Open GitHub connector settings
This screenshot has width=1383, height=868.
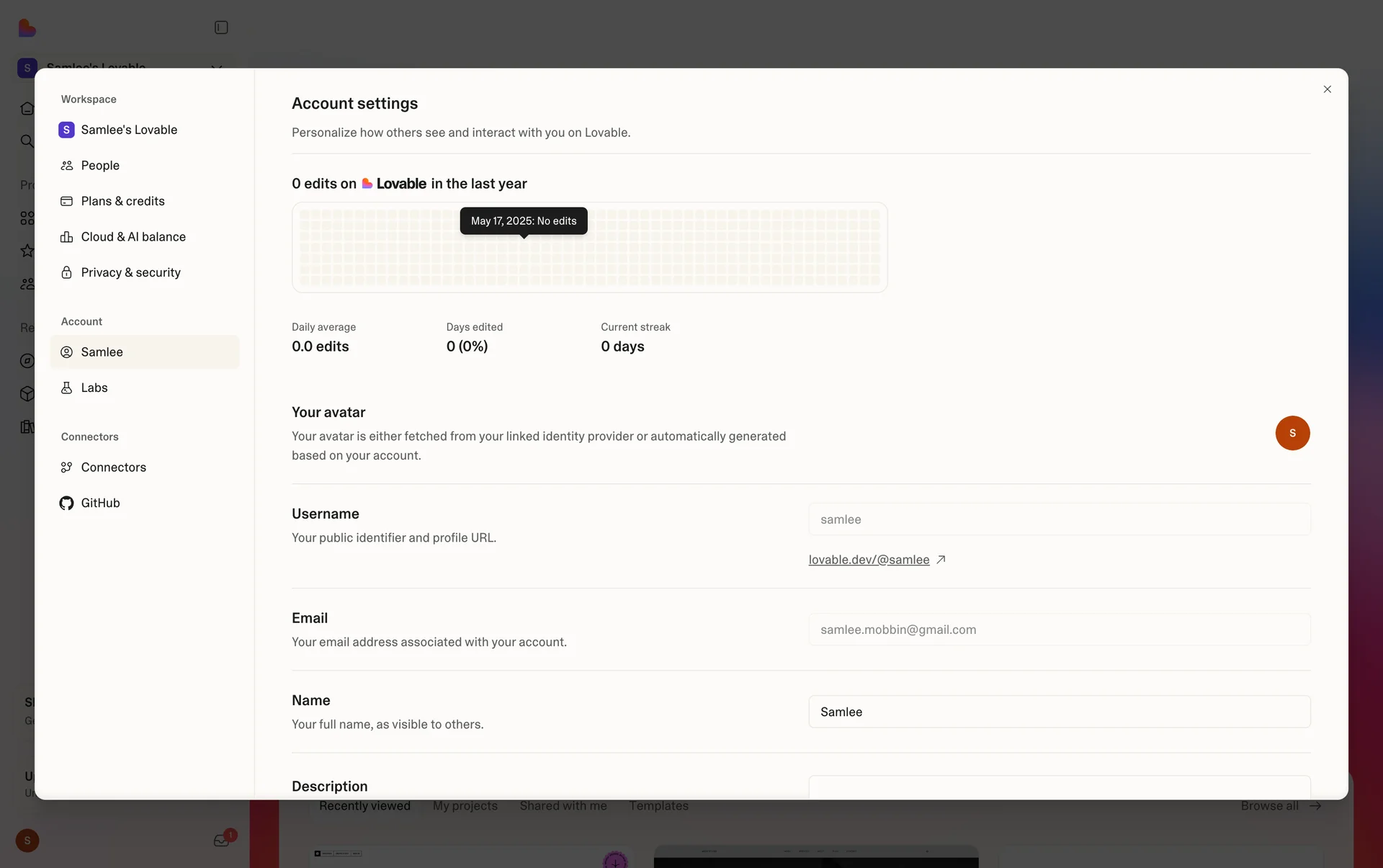[100, 503]
